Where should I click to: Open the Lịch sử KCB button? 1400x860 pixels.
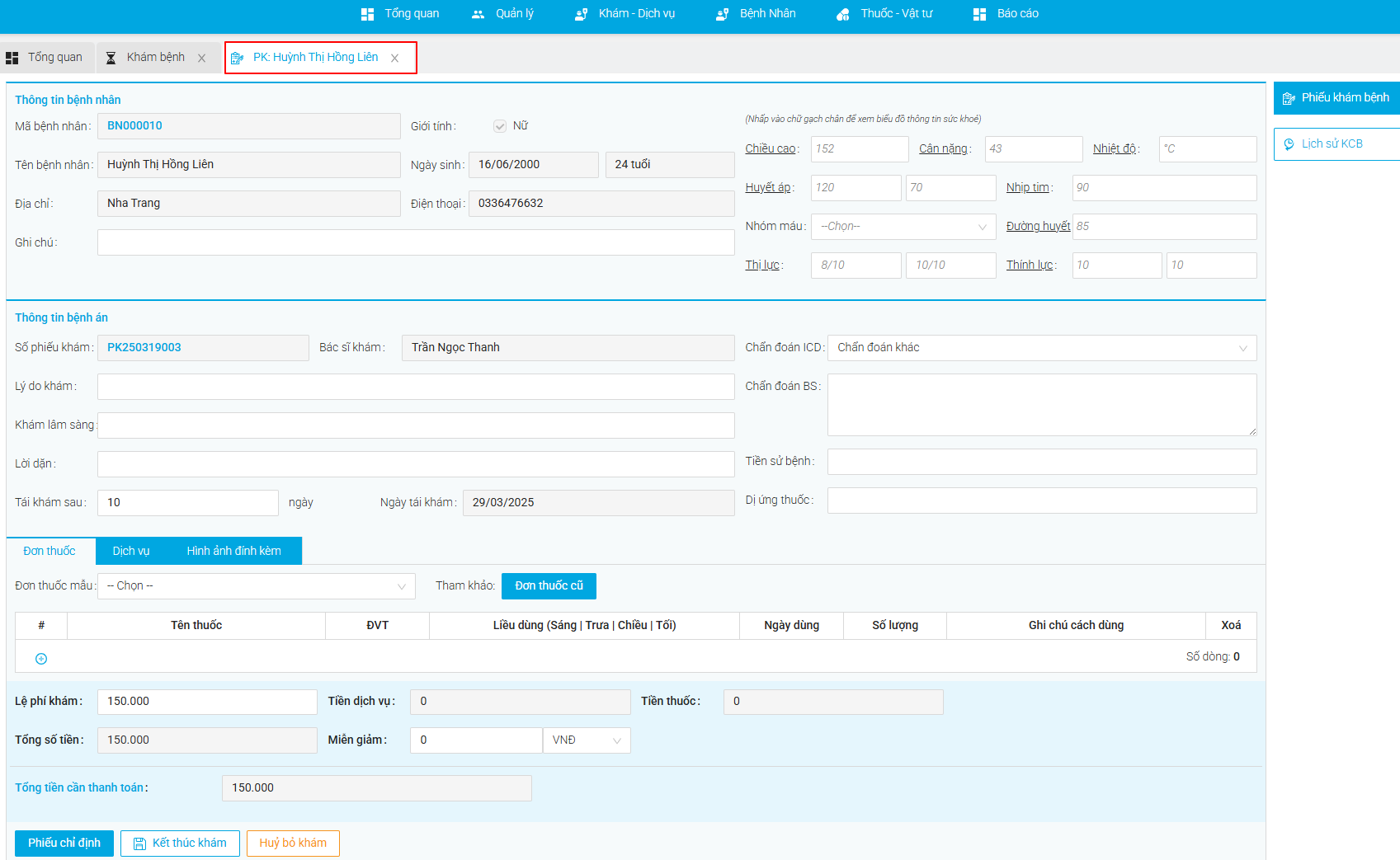pos(1336,144)
